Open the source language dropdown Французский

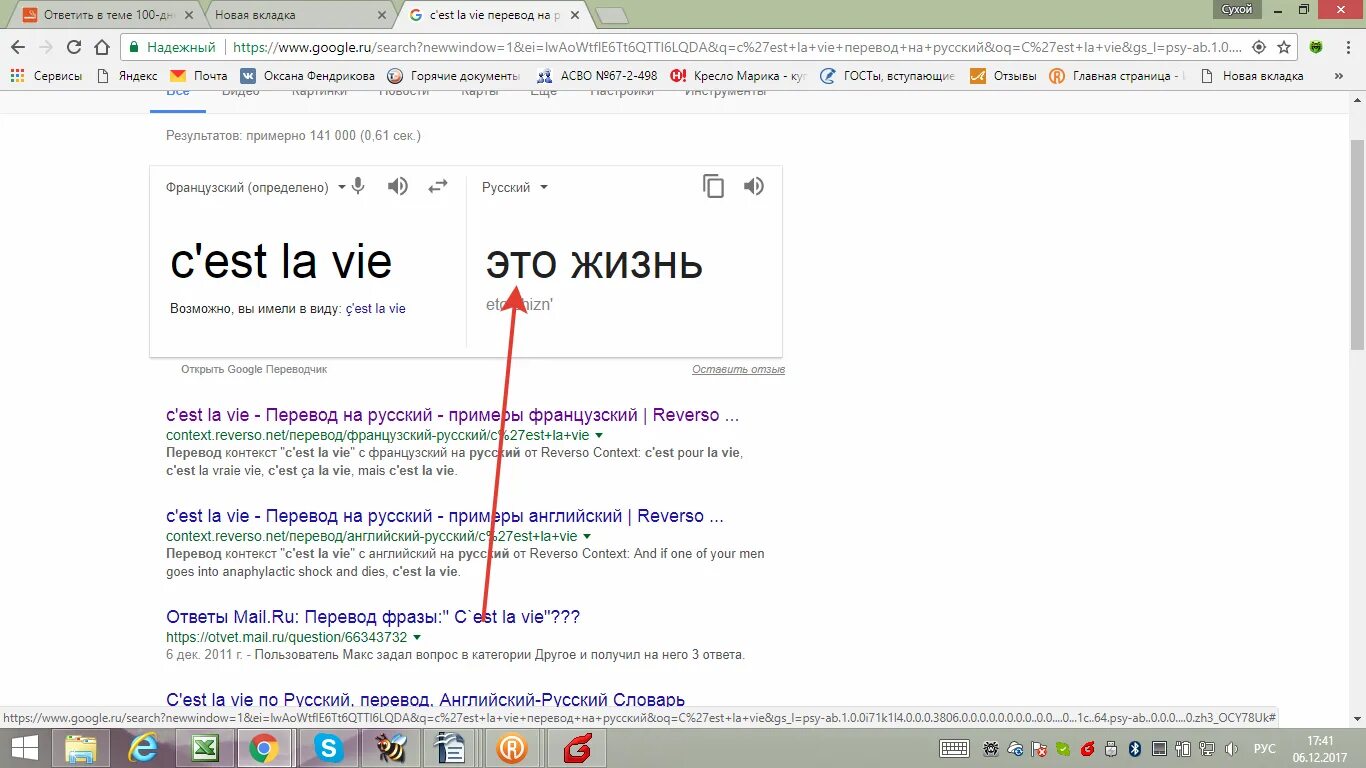[x=256, y=187]
